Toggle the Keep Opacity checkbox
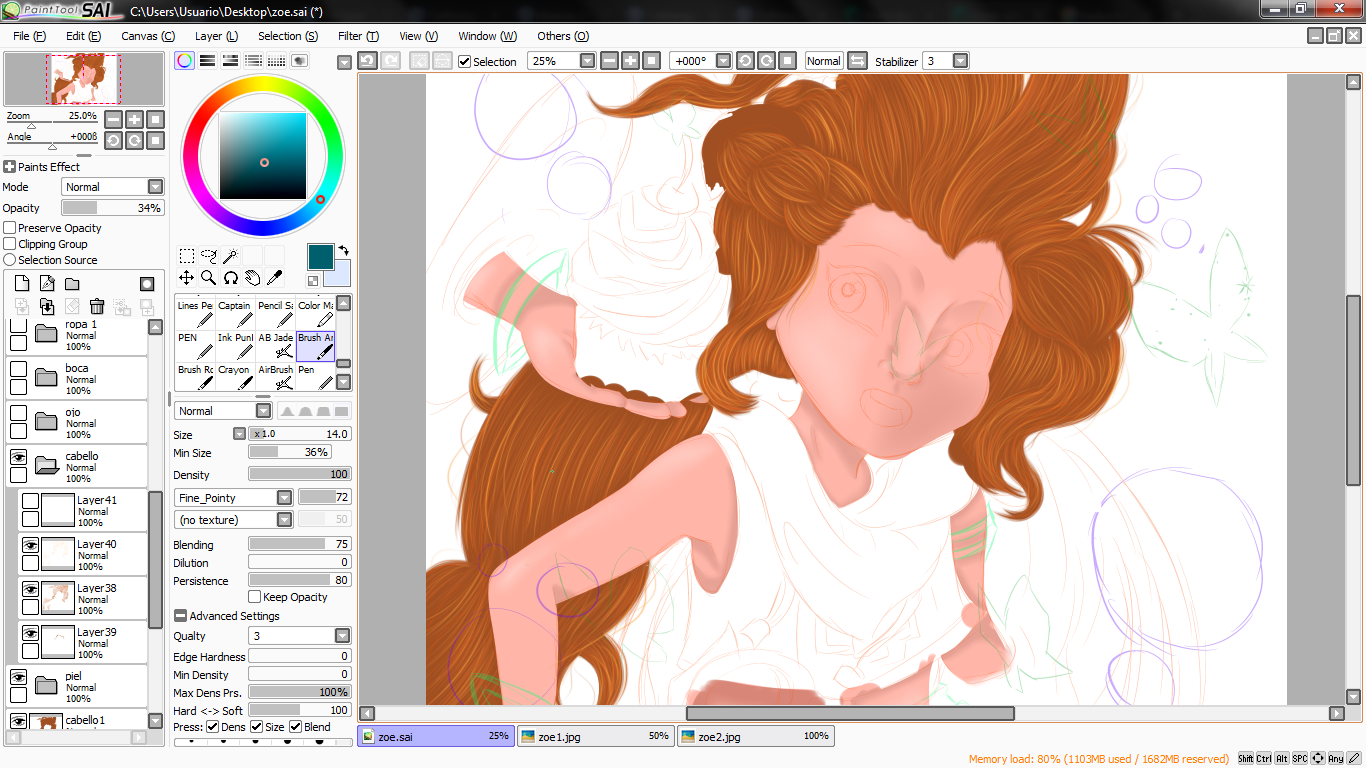 [254, 597]
